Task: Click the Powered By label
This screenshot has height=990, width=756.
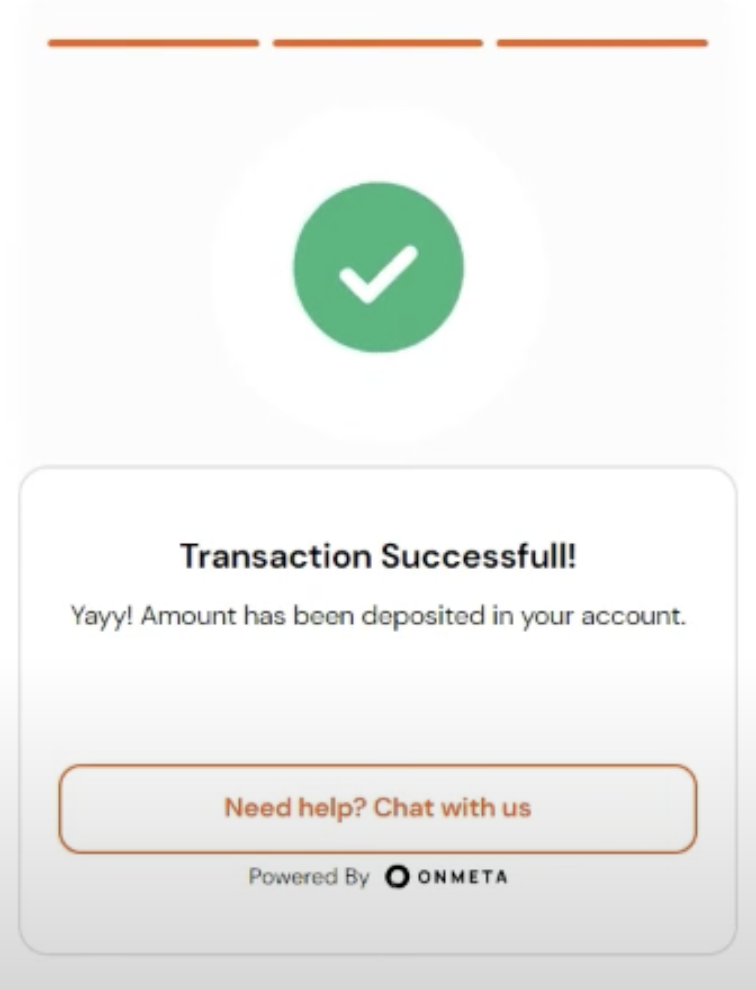Action: 308,877
